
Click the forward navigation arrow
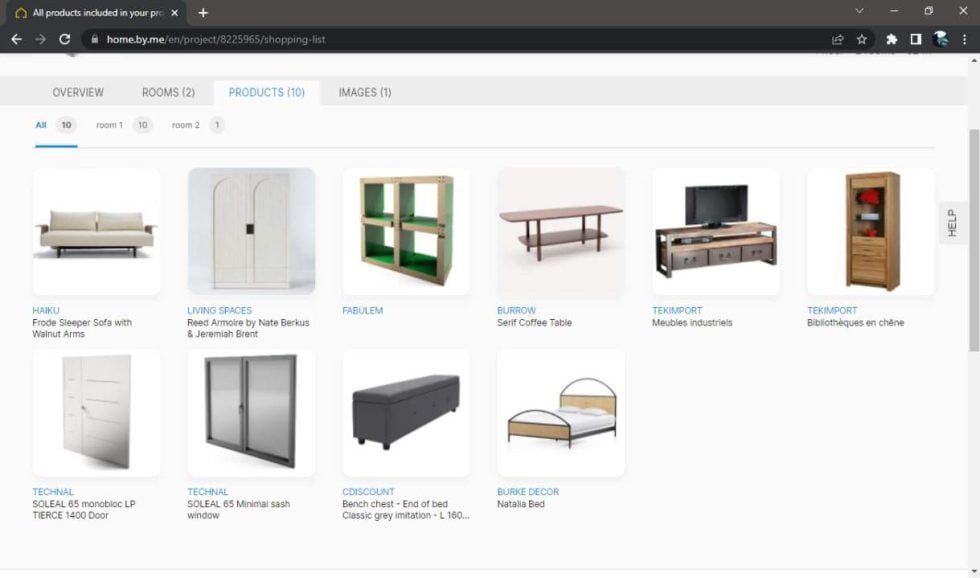click(40, 39)
